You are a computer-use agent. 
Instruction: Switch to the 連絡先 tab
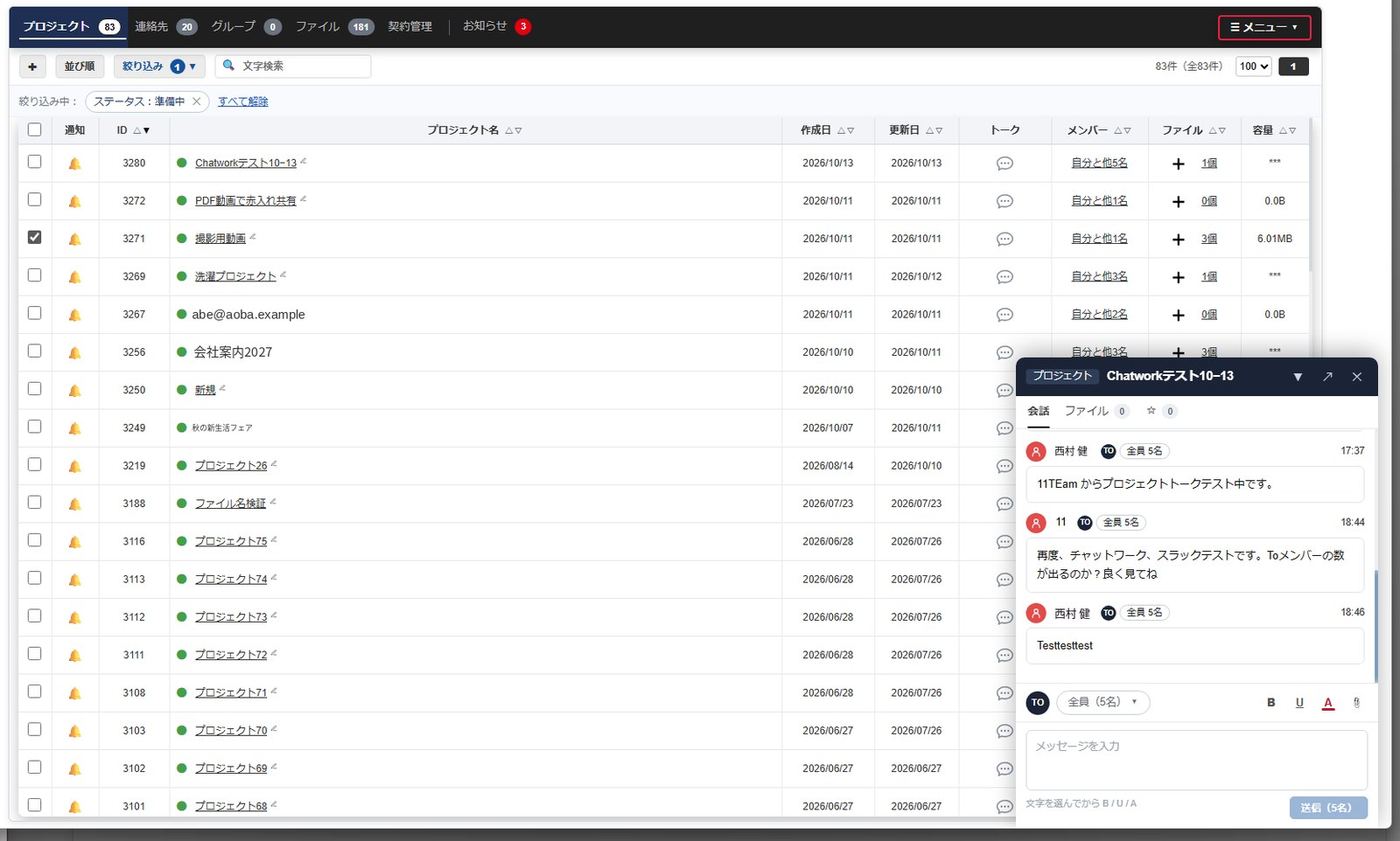click(x=165, y=26)
